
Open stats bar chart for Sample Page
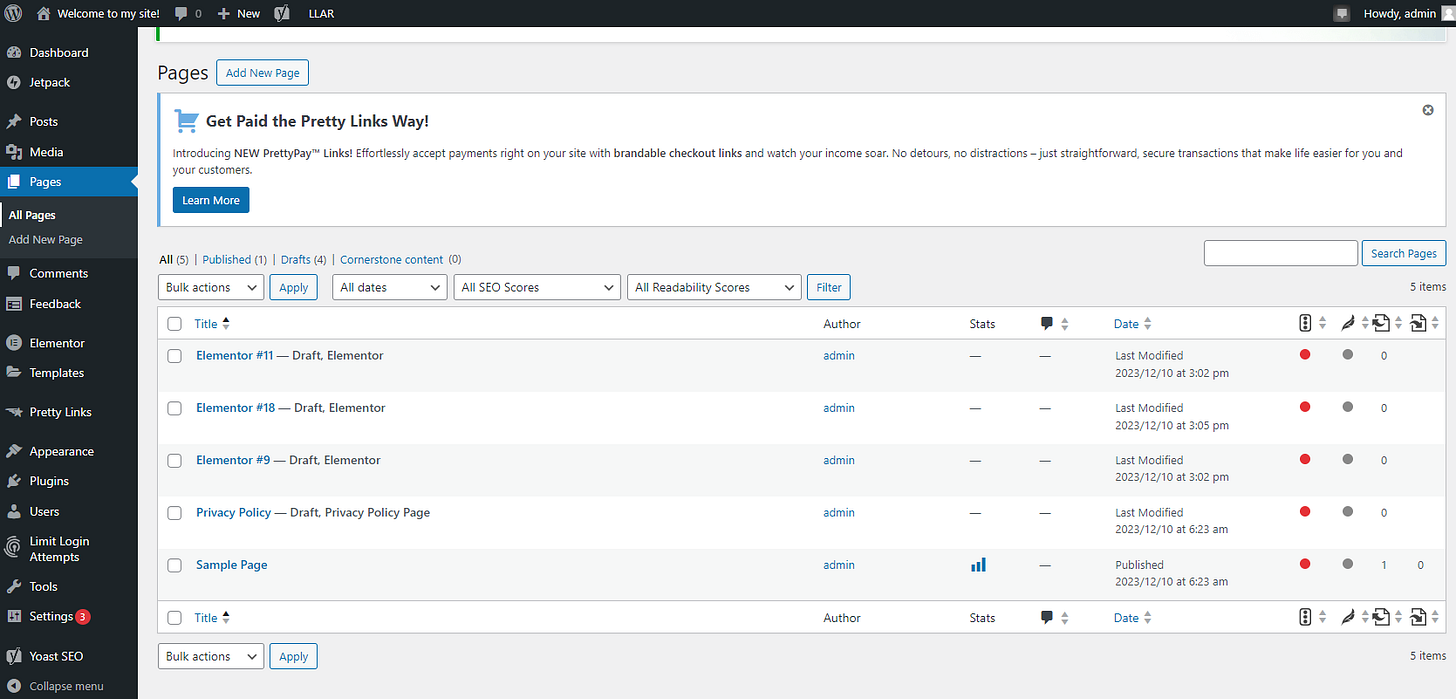point(978,565)
